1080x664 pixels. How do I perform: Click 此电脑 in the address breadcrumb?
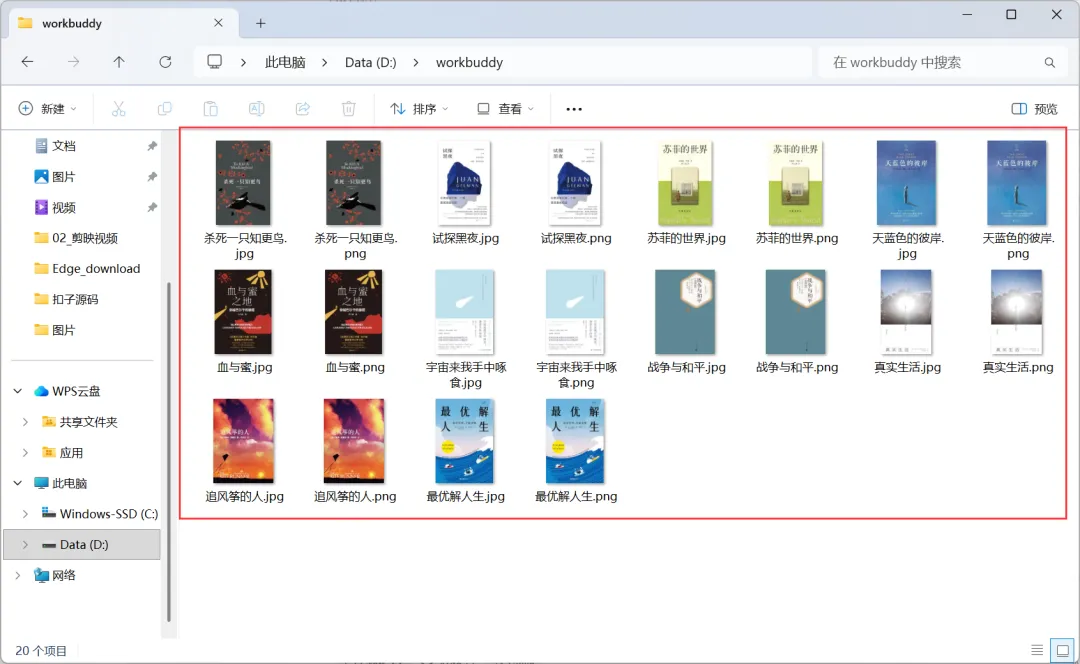pyautogui.click(x=285, y=63)
